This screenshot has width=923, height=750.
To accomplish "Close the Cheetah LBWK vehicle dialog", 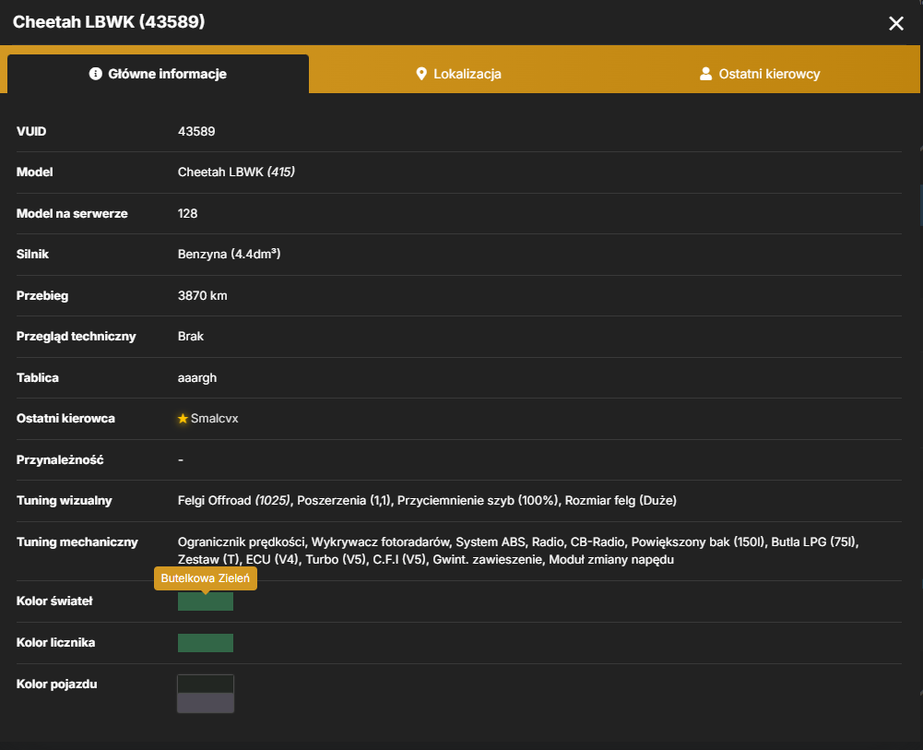I will point(896,23).
